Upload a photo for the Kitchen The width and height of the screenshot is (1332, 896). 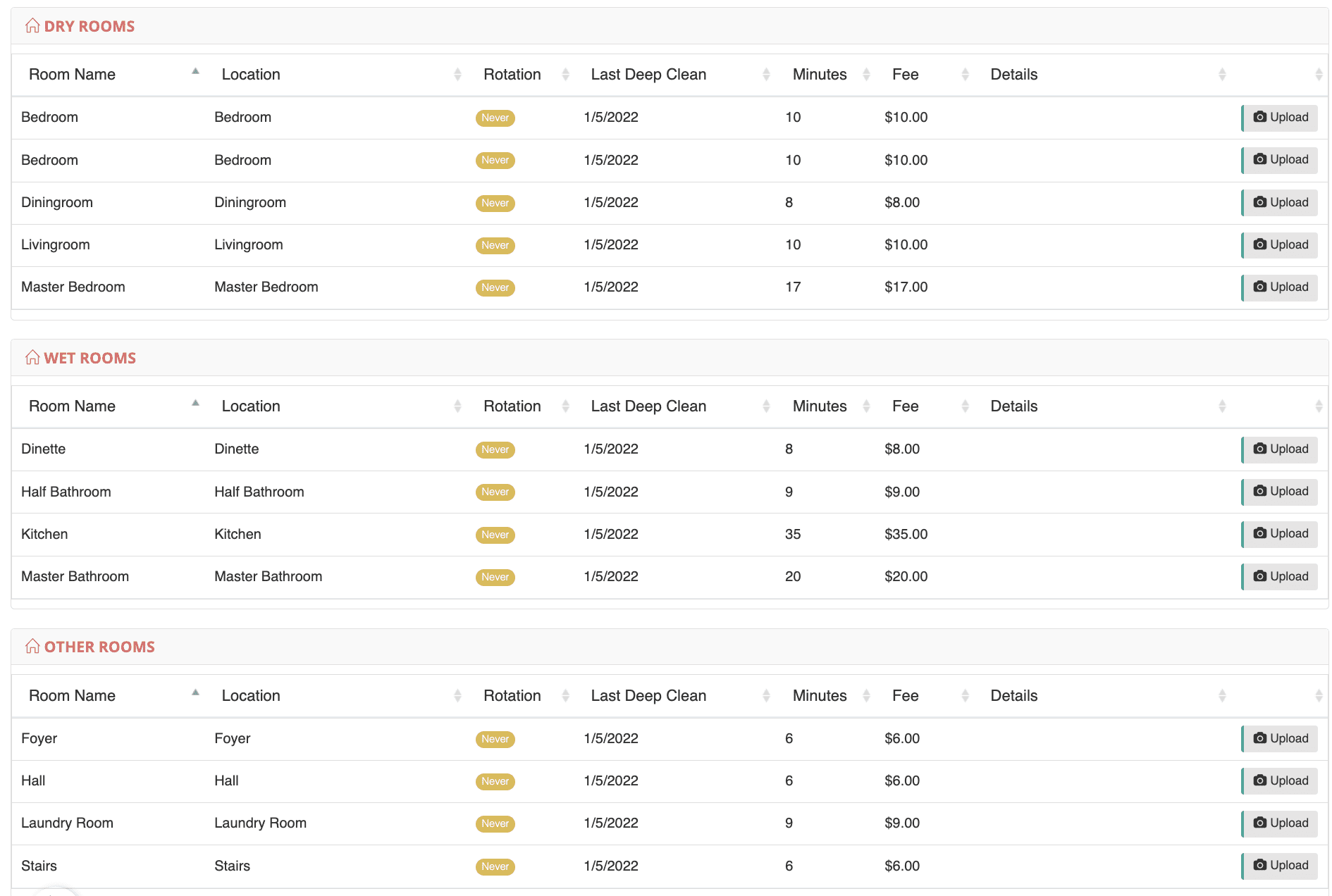pos(1280,534)
